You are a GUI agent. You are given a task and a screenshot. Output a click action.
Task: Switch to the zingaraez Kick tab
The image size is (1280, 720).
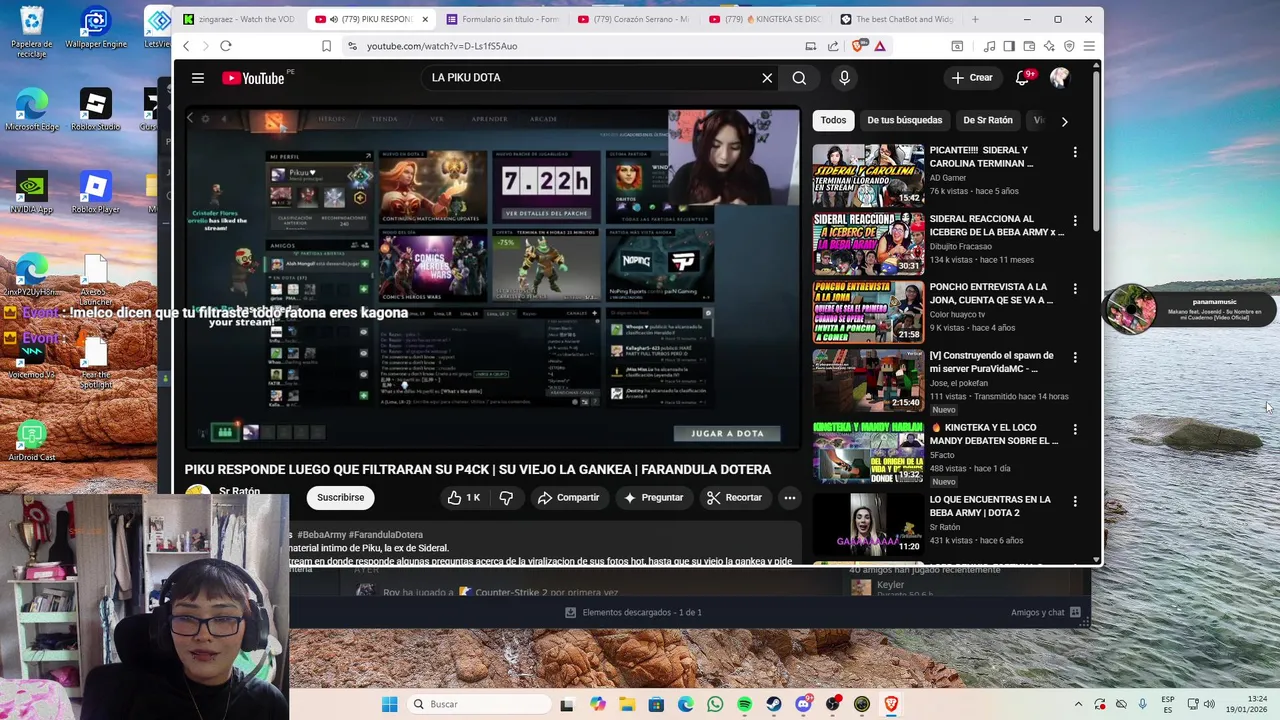238,19
